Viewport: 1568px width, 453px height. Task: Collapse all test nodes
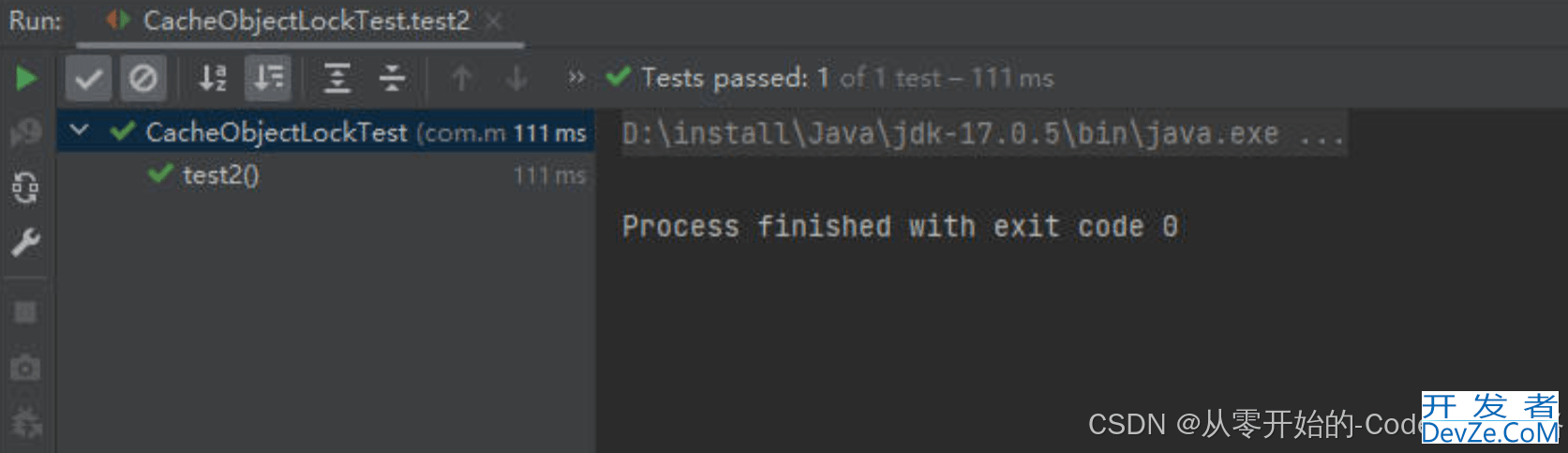392,78
